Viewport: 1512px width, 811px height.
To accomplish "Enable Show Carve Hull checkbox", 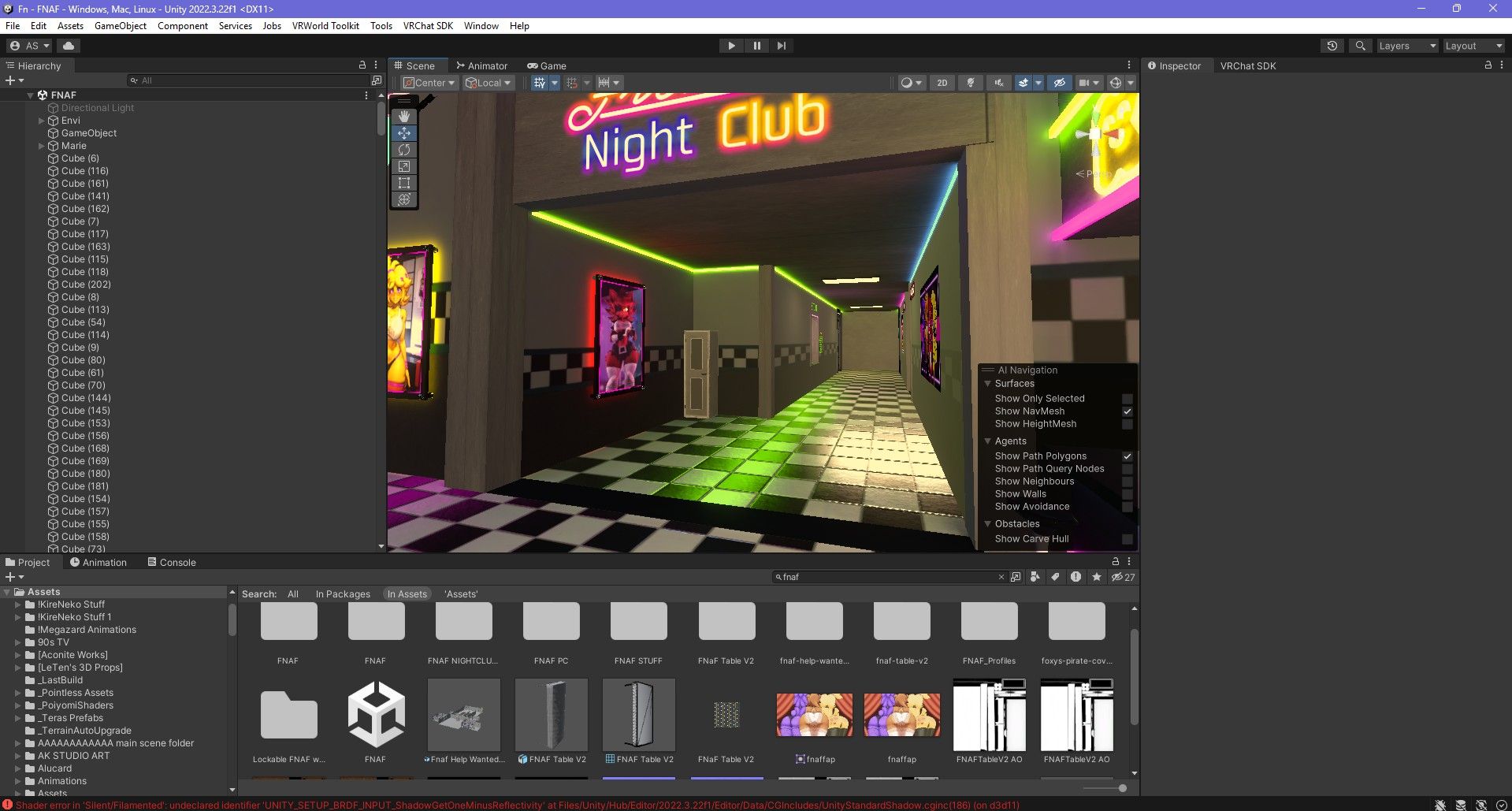I will (1127, 539).
